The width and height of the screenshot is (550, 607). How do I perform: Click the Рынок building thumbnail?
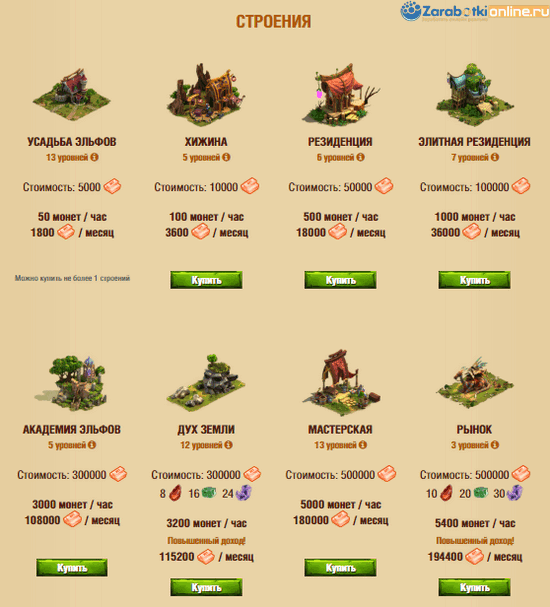coord(475,383)
